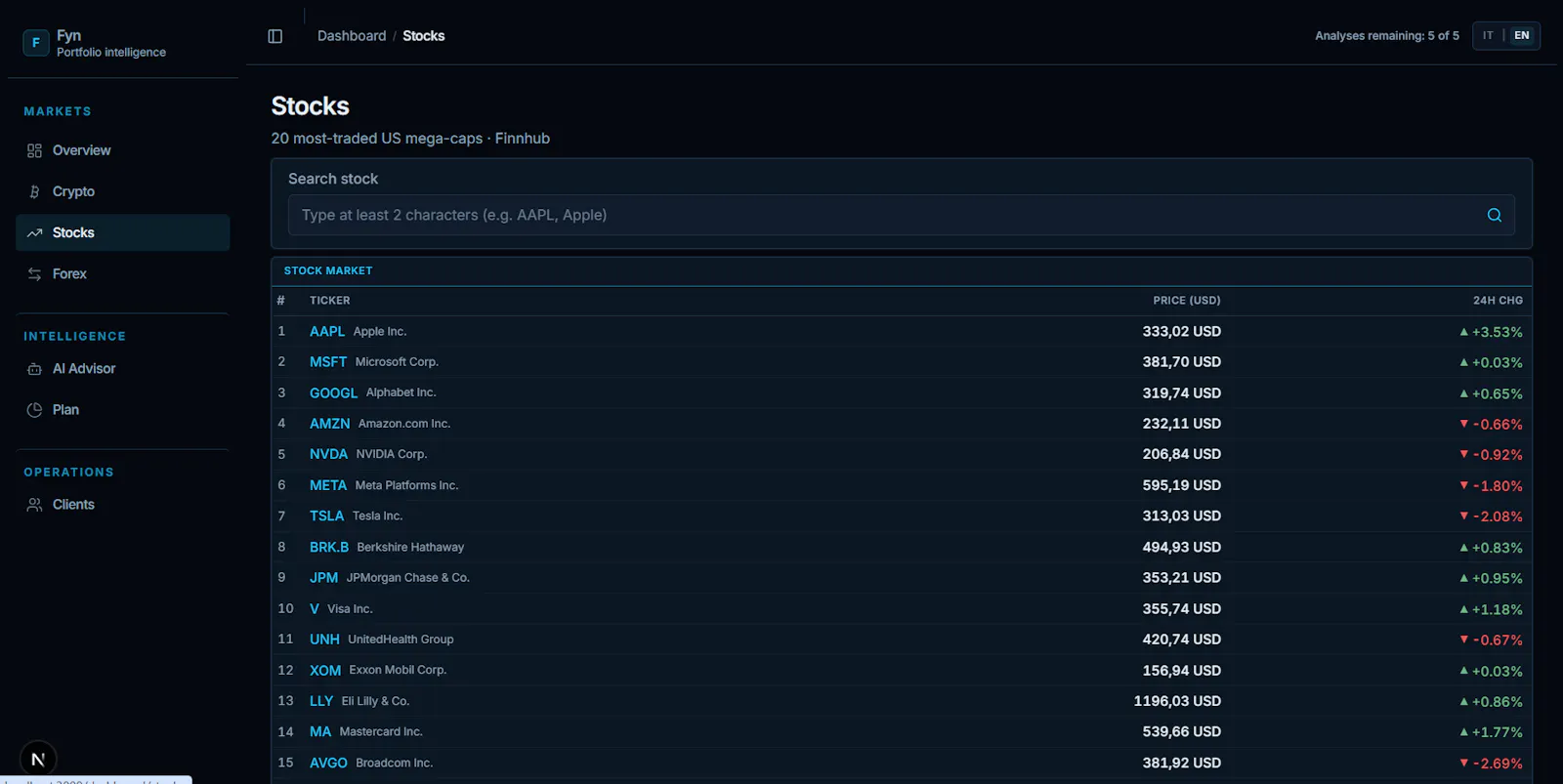Open UNH ticker link

click(x=325, y=640)
